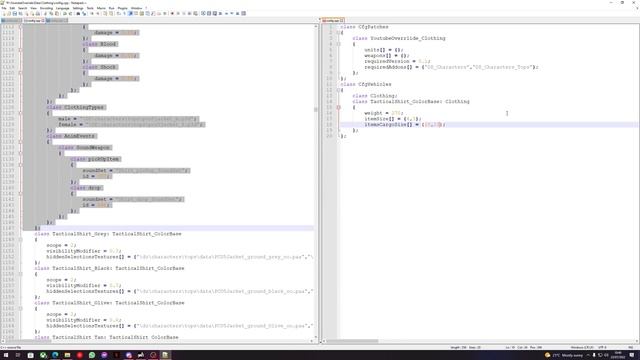The height and width of the screenshot is (360, 640).
Task: Open the Search menu
Action: coord(22,8)
